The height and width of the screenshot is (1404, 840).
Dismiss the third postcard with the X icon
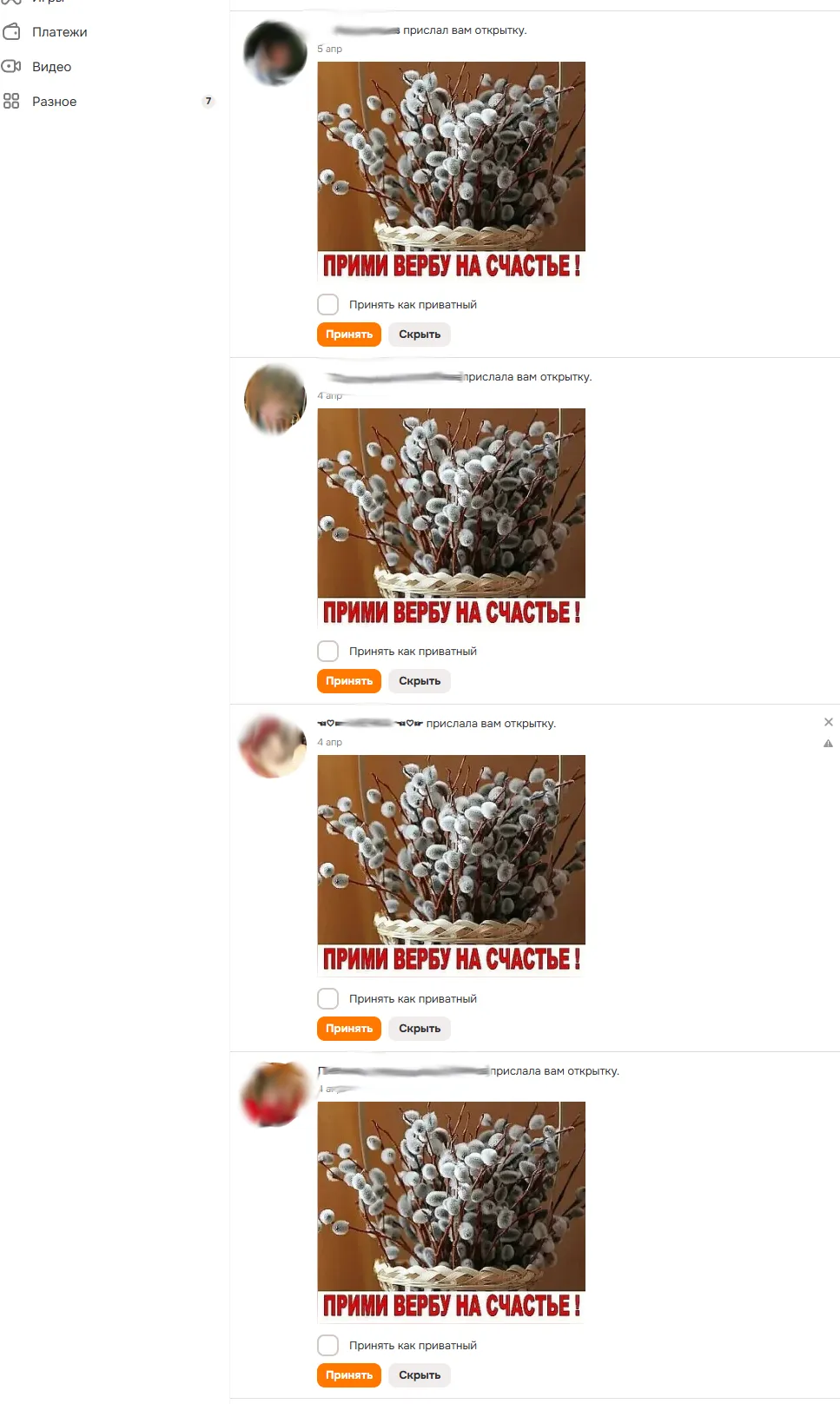click(x=829, y=722)
